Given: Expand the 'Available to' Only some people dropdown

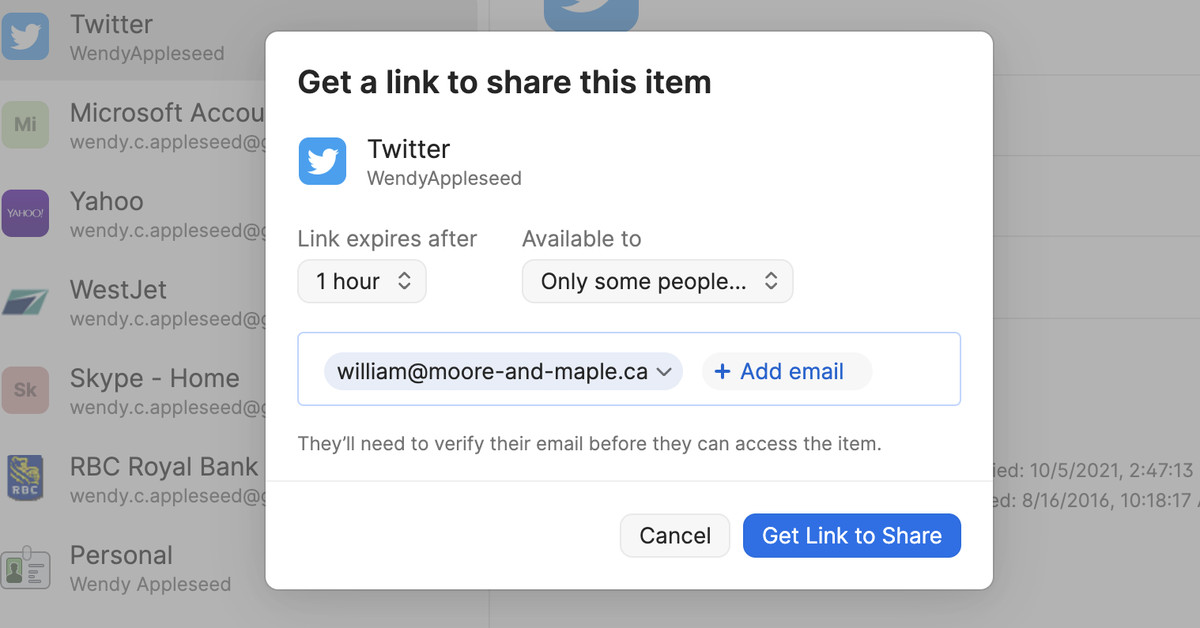Looking at the screenshot, I should pyautogui.click(x=657, y=282).
